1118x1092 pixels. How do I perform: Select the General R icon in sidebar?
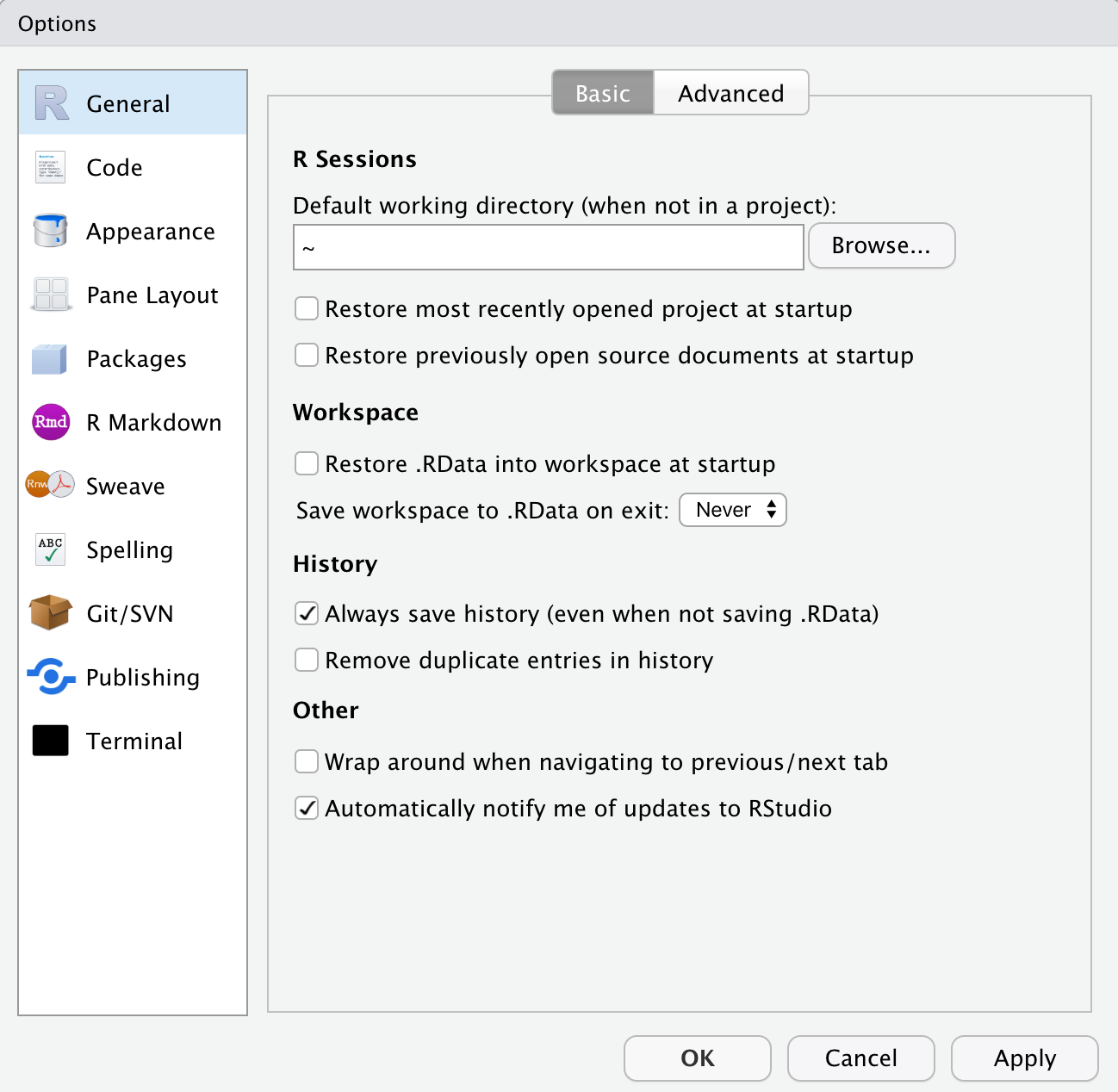[x=50, y=102]
